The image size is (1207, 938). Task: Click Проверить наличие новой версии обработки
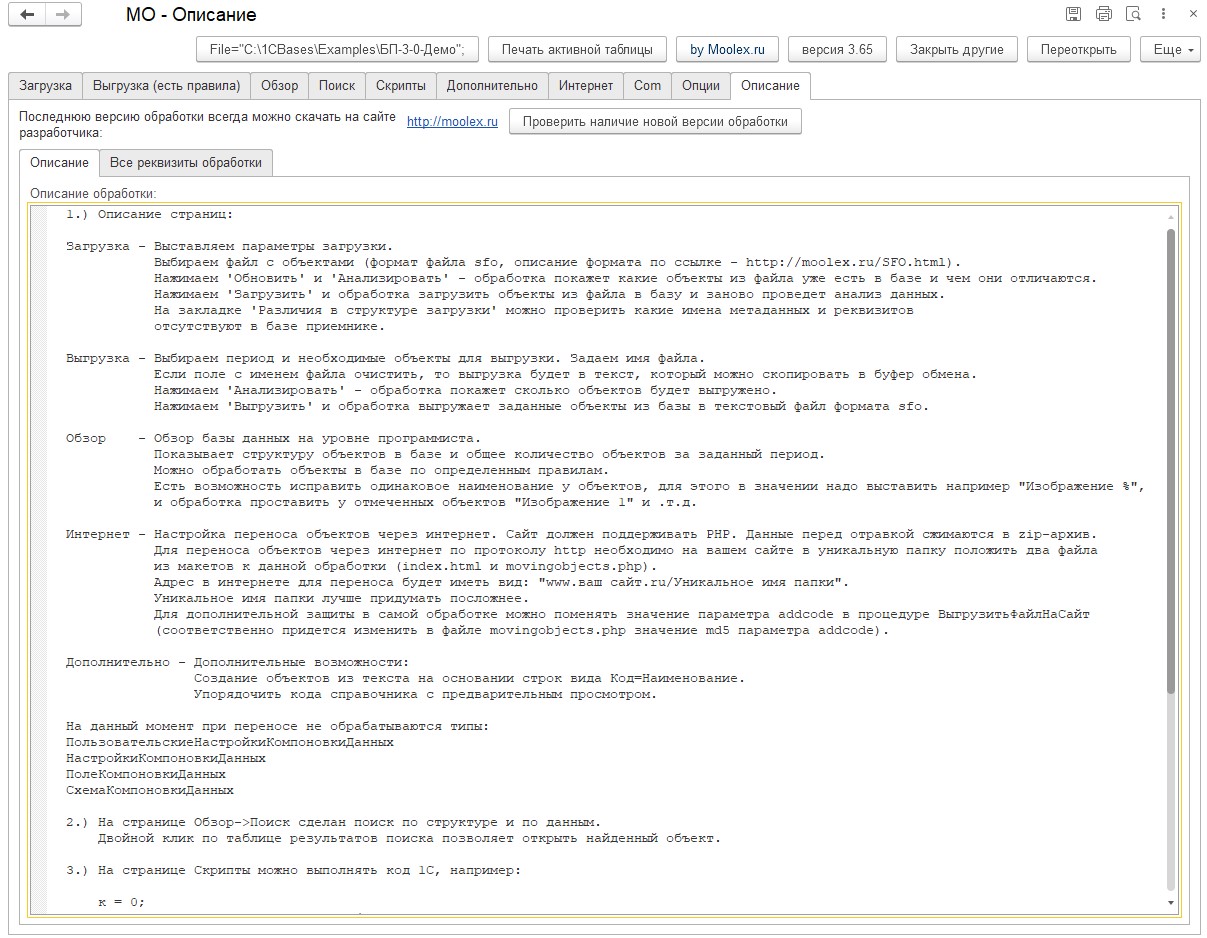point(655,122)
